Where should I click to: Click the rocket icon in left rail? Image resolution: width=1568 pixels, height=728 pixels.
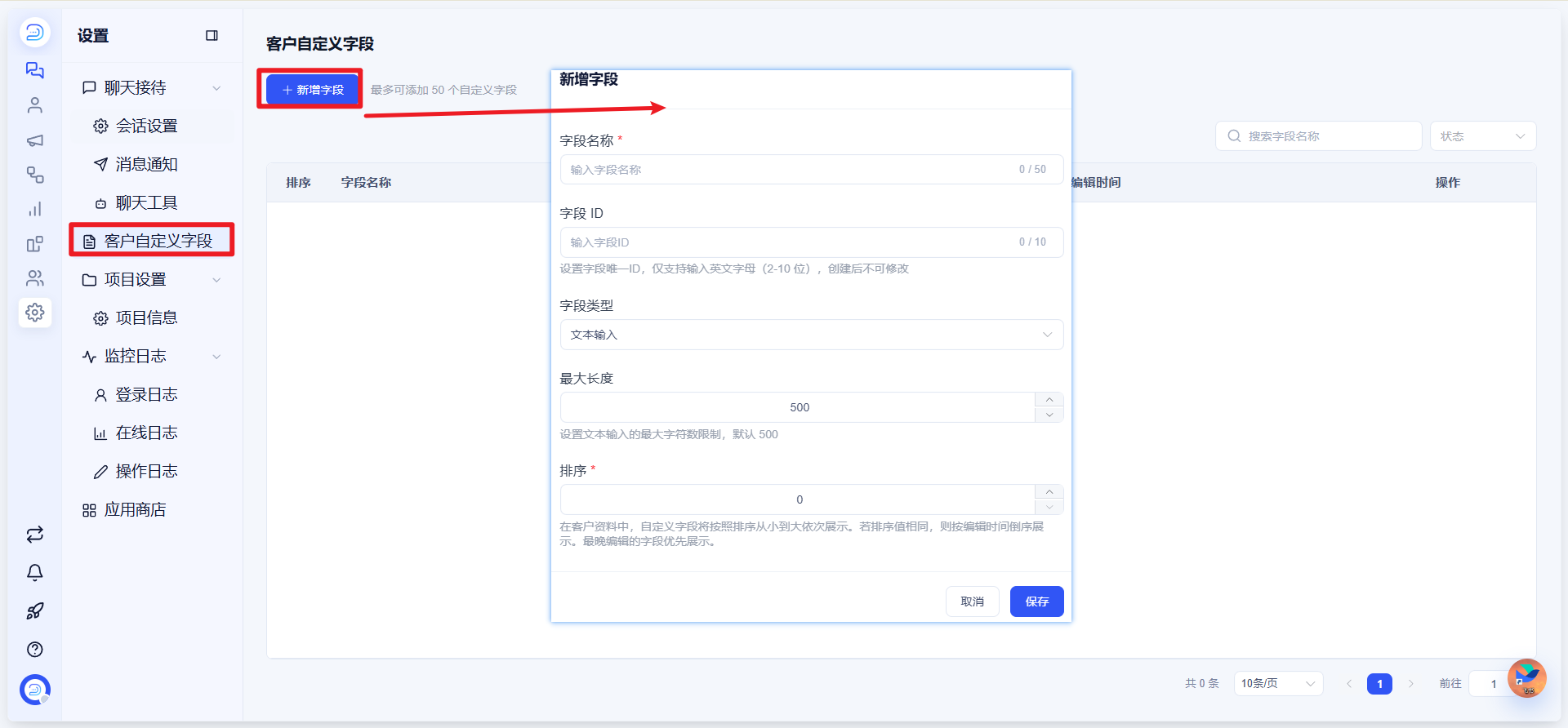(x=34, y=610)
